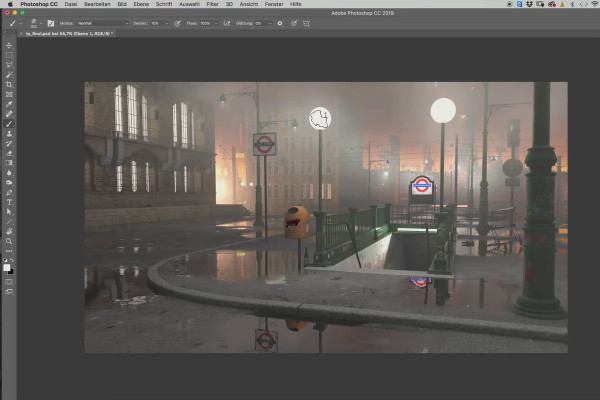Screen dimensions: 600x400
Task: Open Dropbox menu bar icon
Action: click(530, 4)
